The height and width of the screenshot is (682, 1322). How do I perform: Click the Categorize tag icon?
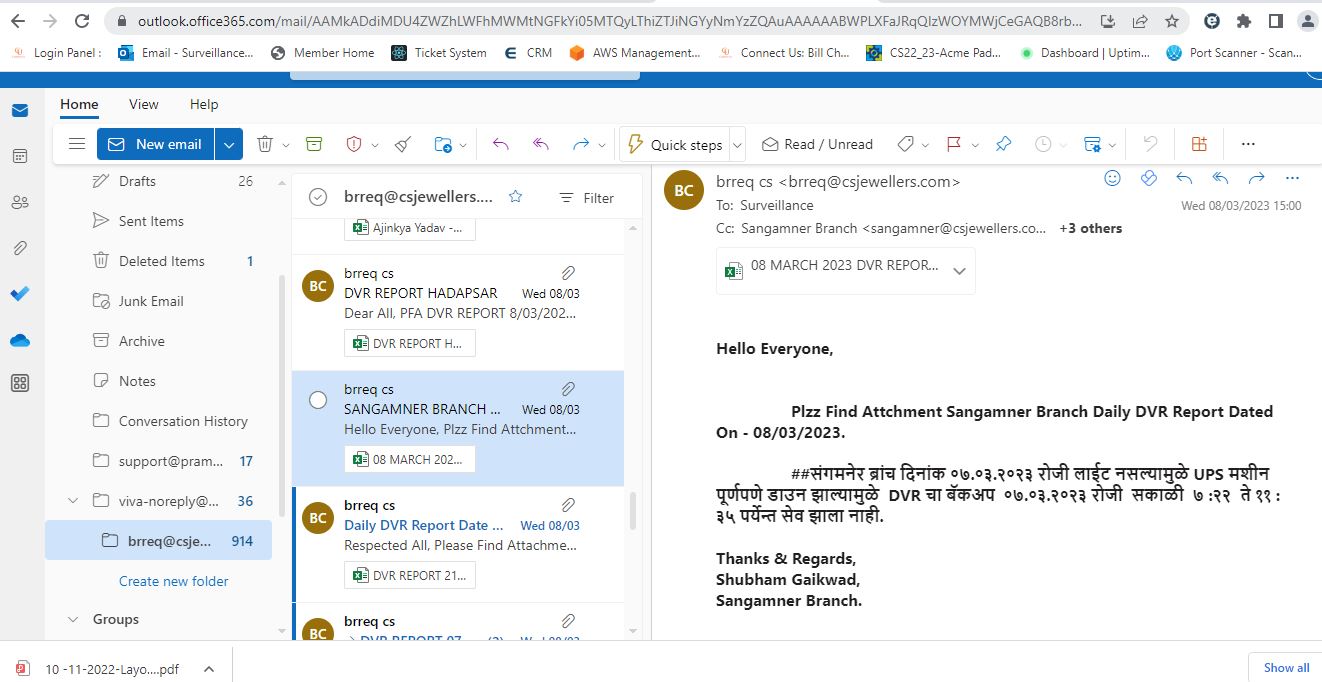pyautogui.click(x=906, y=144)
